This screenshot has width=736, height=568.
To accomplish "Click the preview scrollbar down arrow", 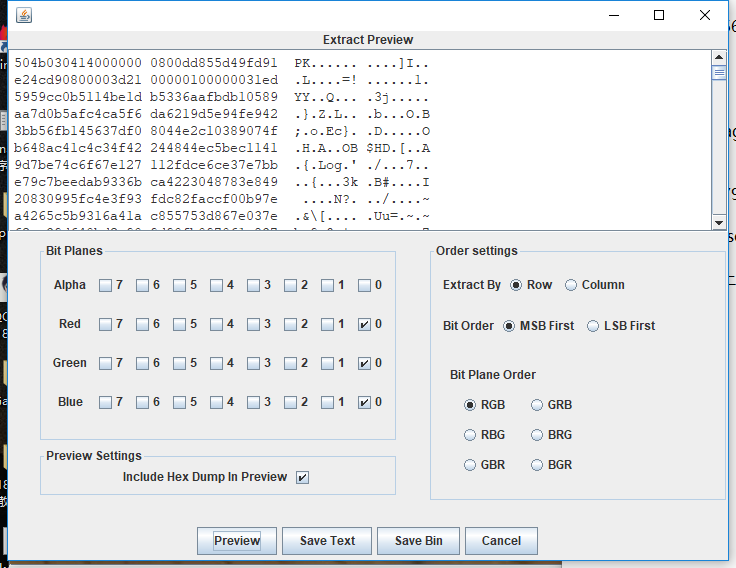I will coord(719,222).
